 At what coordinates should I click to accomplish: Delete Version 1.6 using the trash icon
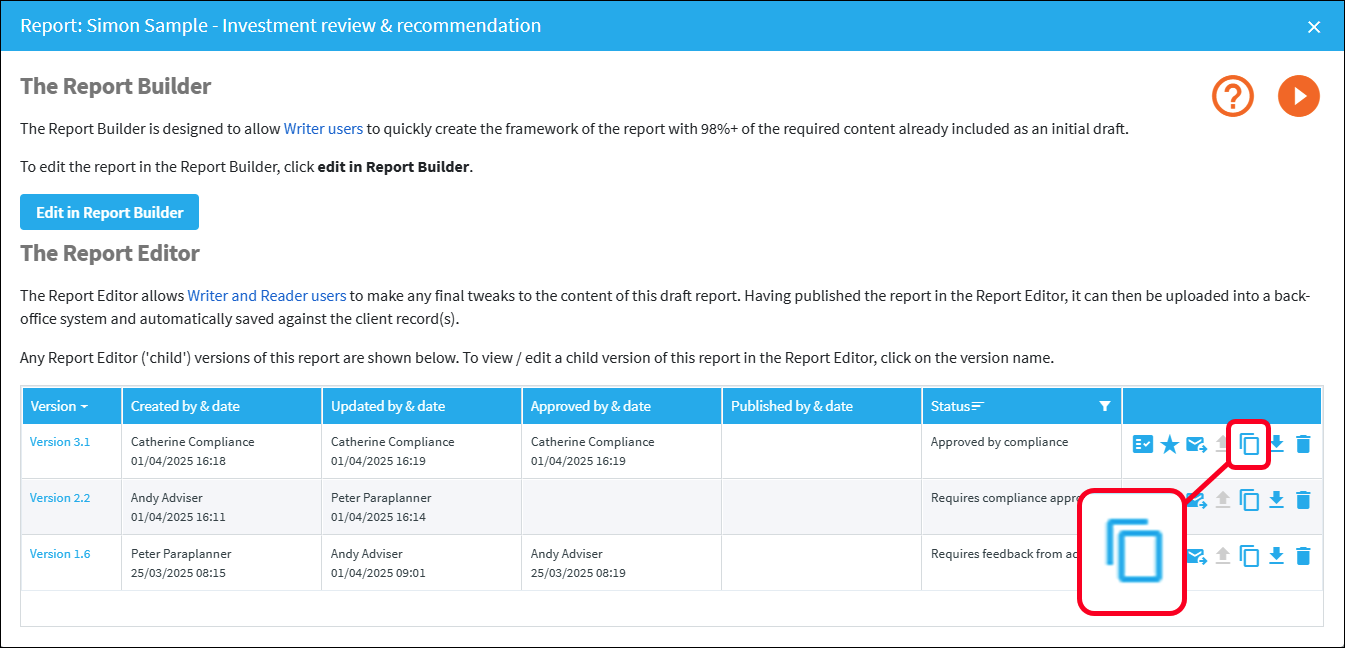1302,556
